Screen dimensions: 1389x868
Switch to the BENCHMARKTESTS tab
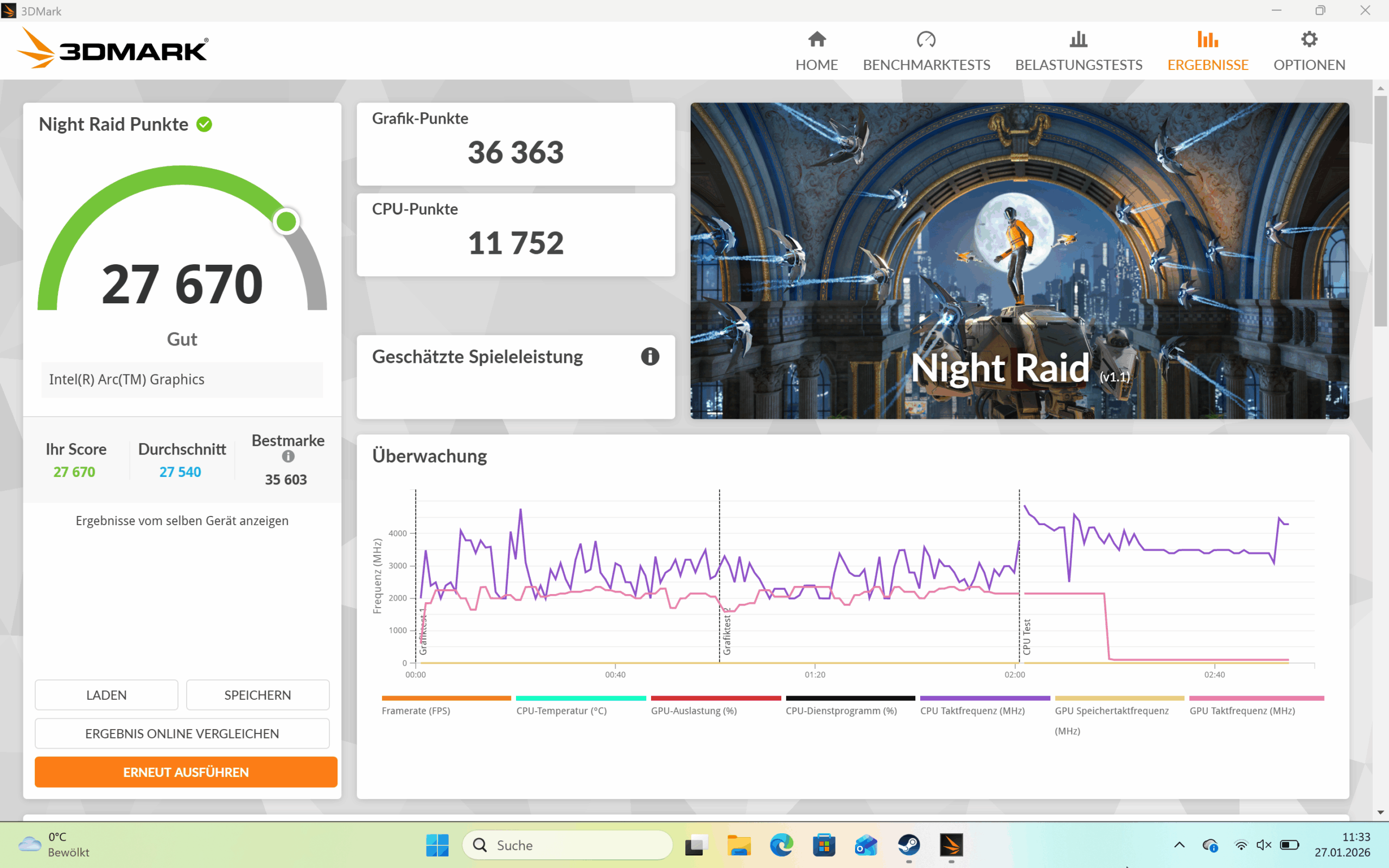[x=926, y=52]
